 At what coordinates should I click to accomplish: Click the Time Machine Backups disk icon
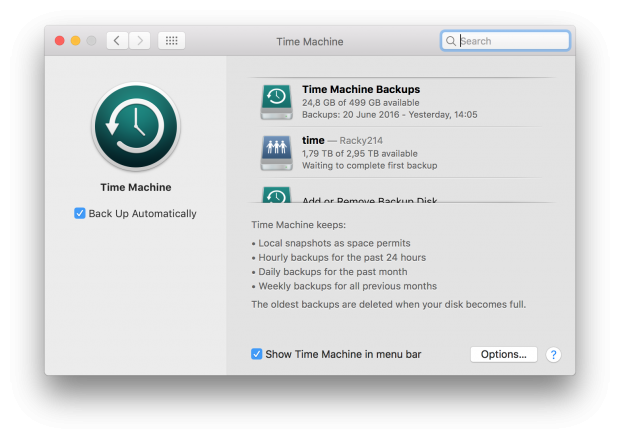point(276,102)
